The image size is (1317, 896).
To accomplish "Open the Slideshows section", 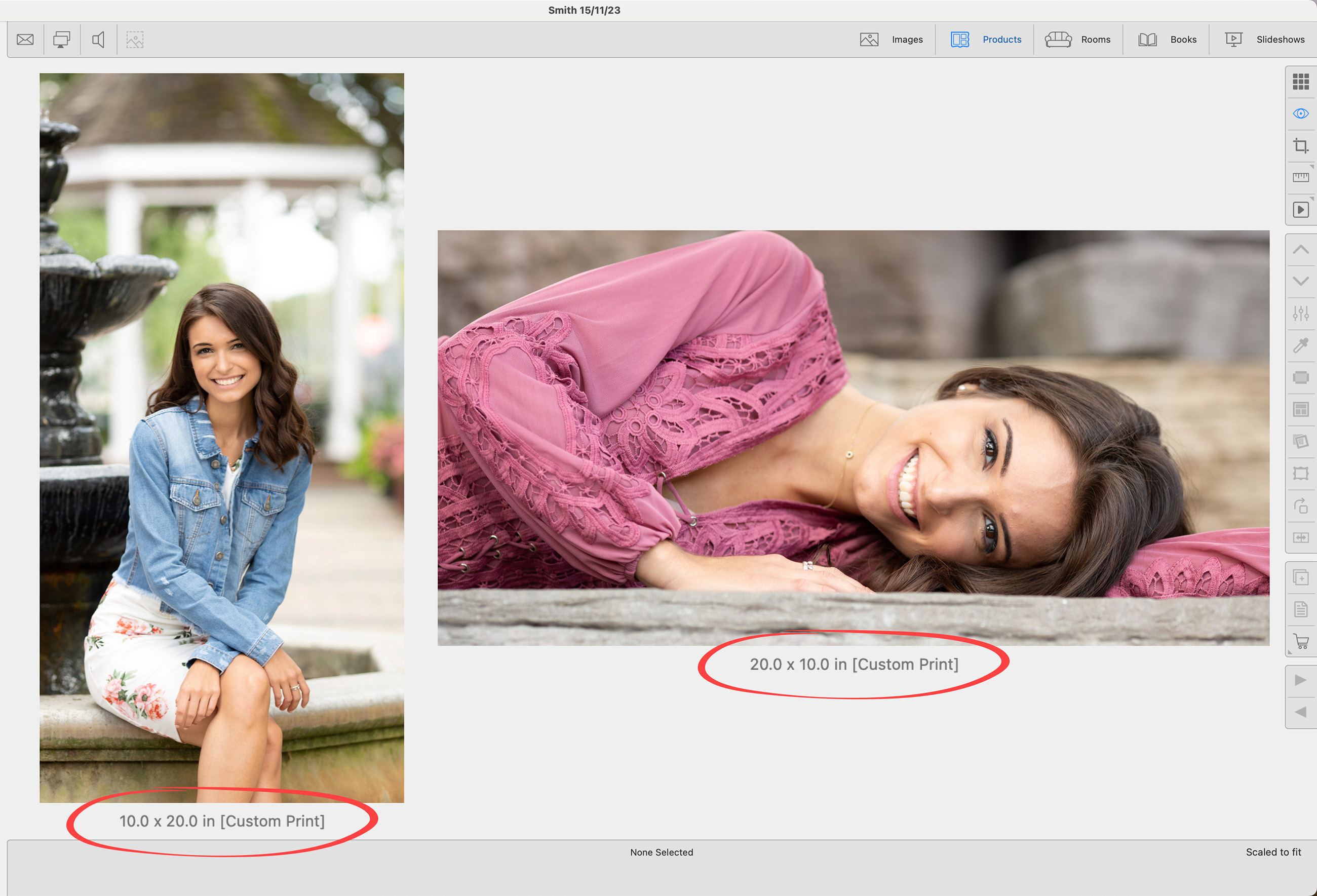I will (1265, 40).
